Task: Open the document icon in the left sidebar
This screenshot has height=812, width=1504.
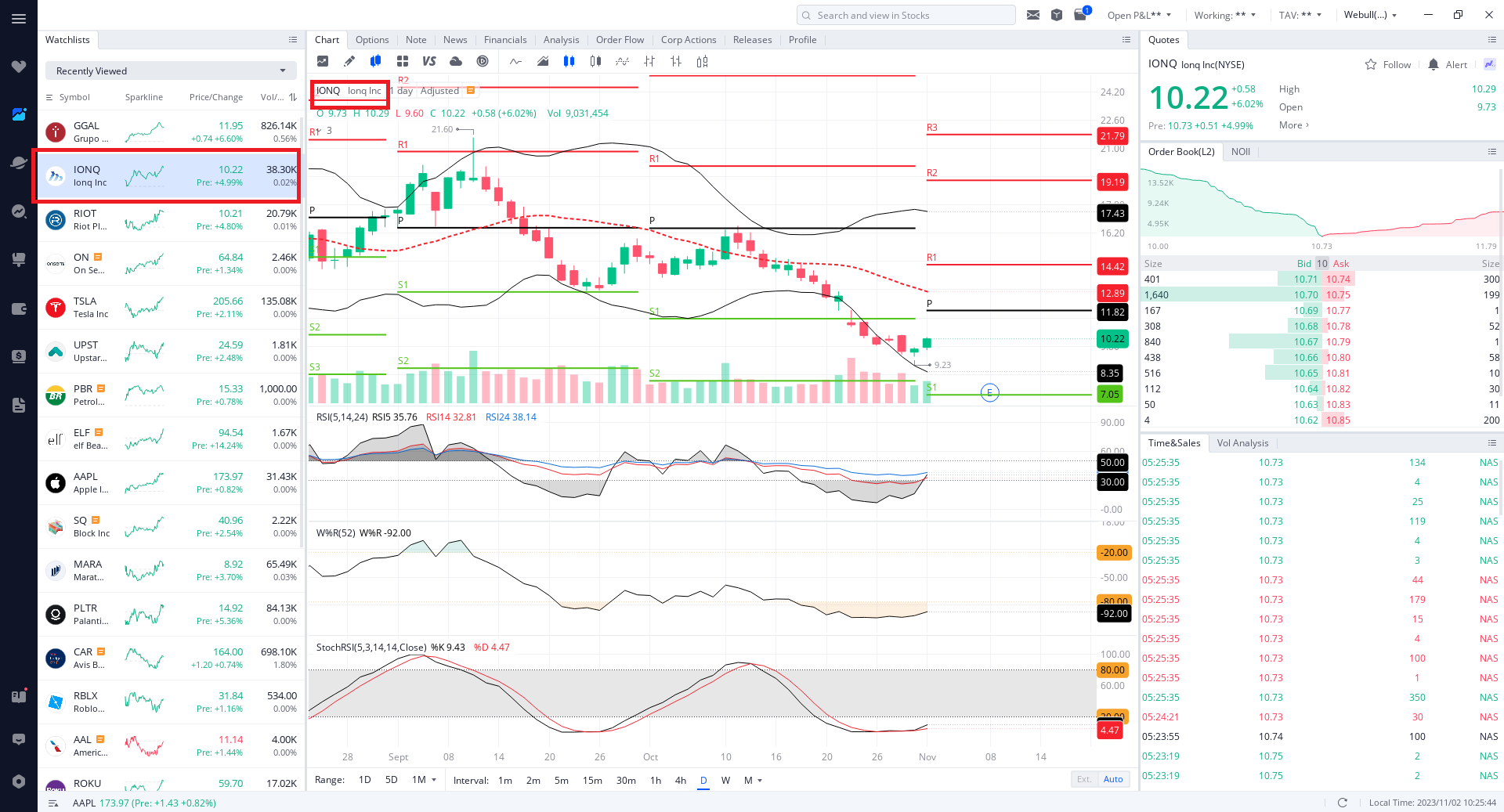Action: click(x=19, y=405)
